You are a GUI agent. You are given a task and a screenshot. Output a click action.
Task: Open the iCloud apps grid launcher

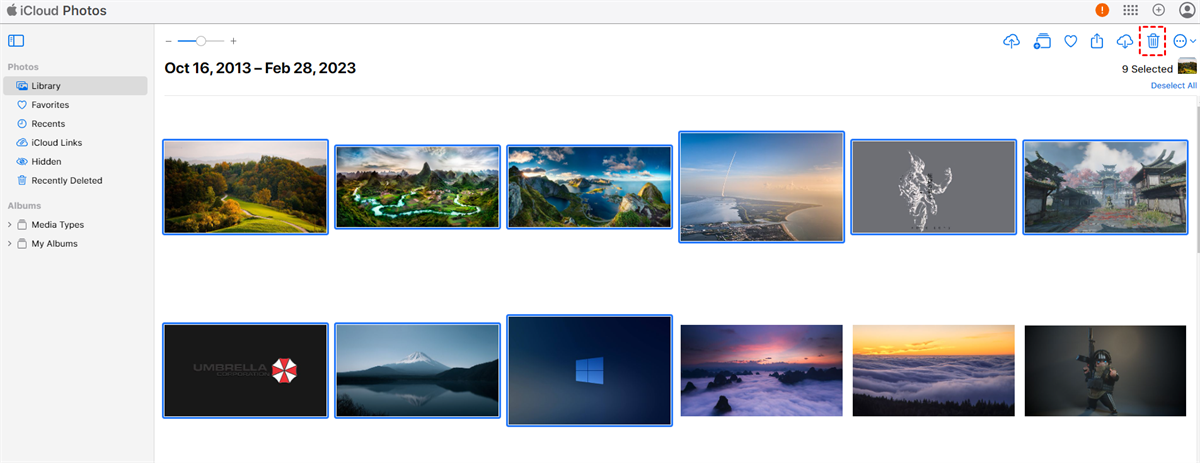(1130, 10)
